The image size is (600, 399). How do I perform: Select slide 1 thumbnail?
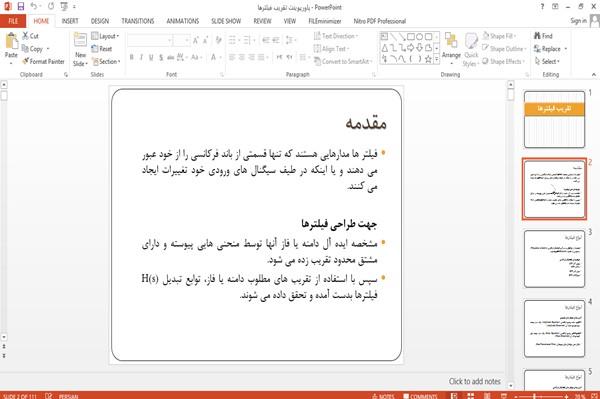(554, 119)
